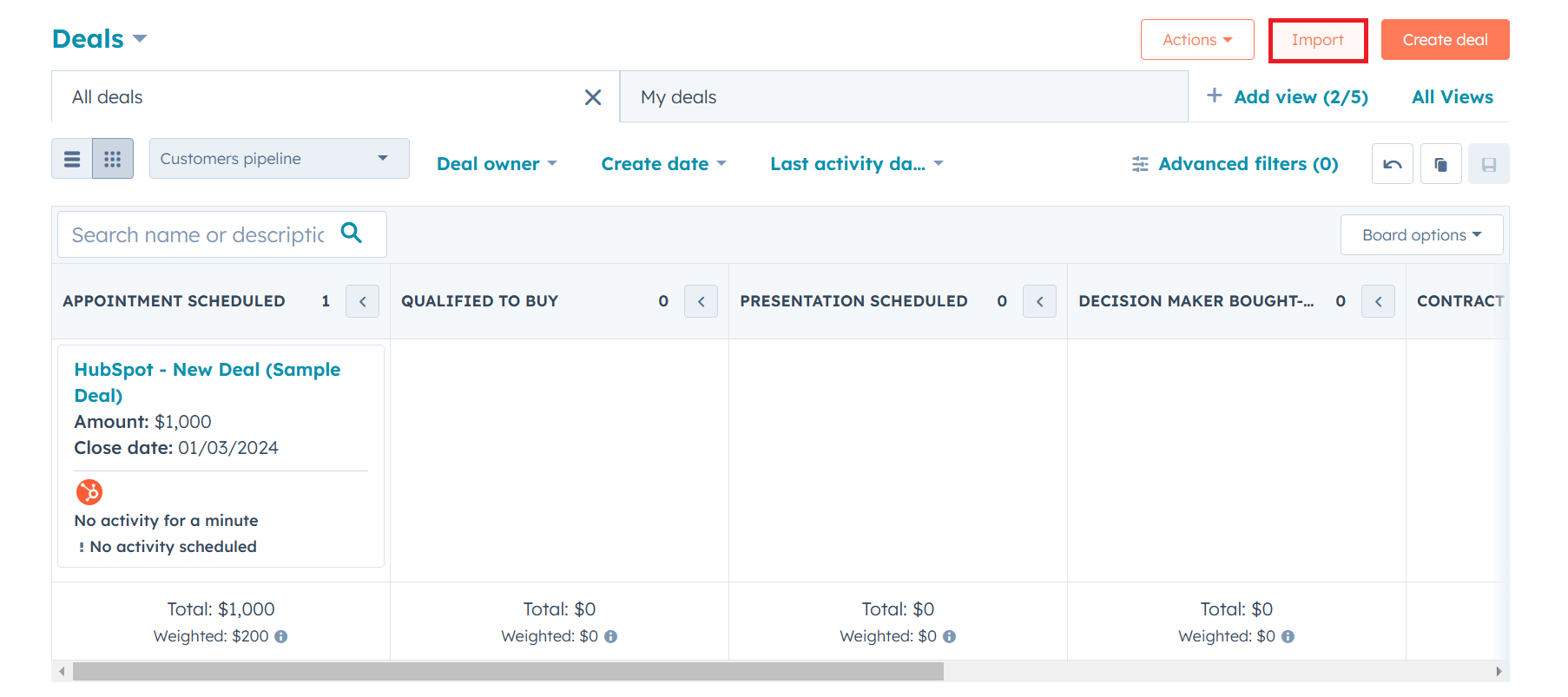1568x697 pixels.
Task: Open info icon beside Weighted $200
Action: [x=281, y=636]
